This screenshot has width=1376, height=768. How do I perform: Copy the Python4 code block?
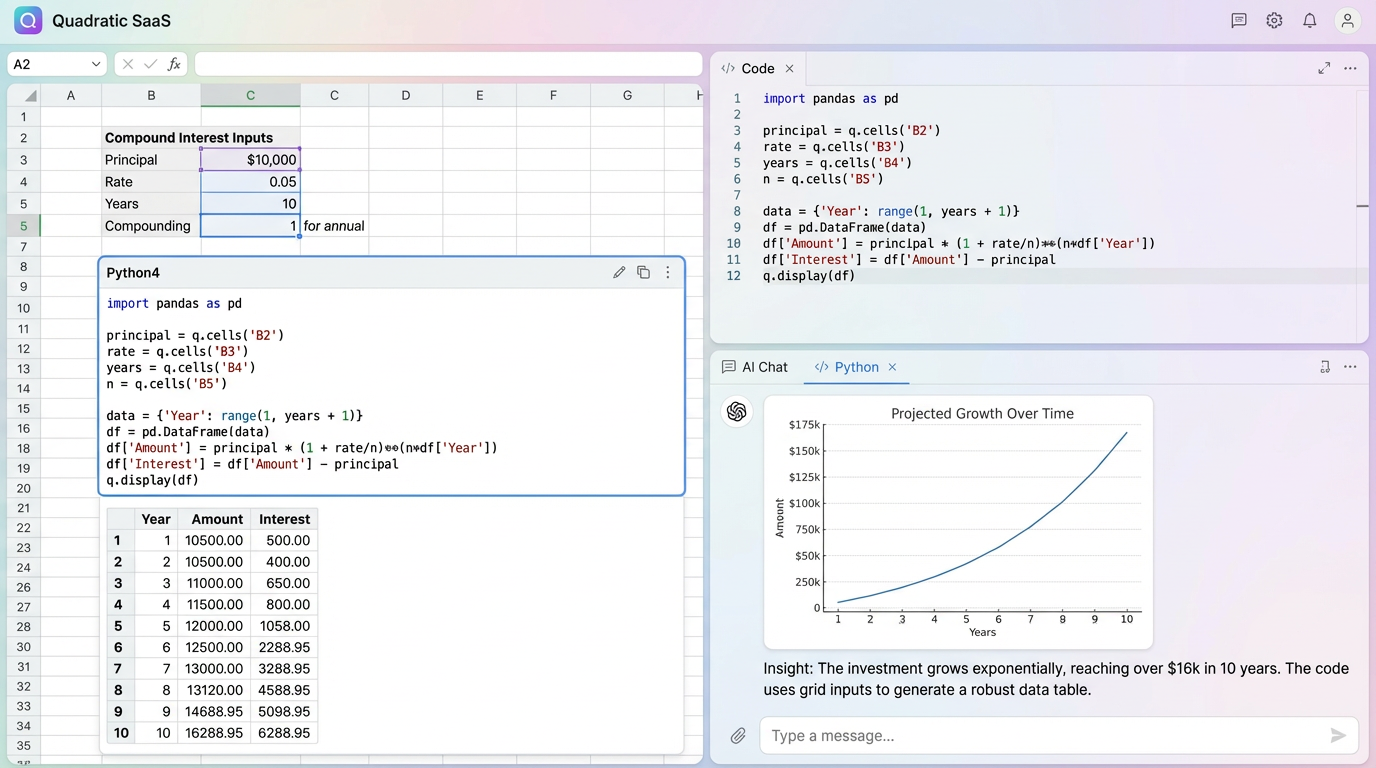[643, 272]
